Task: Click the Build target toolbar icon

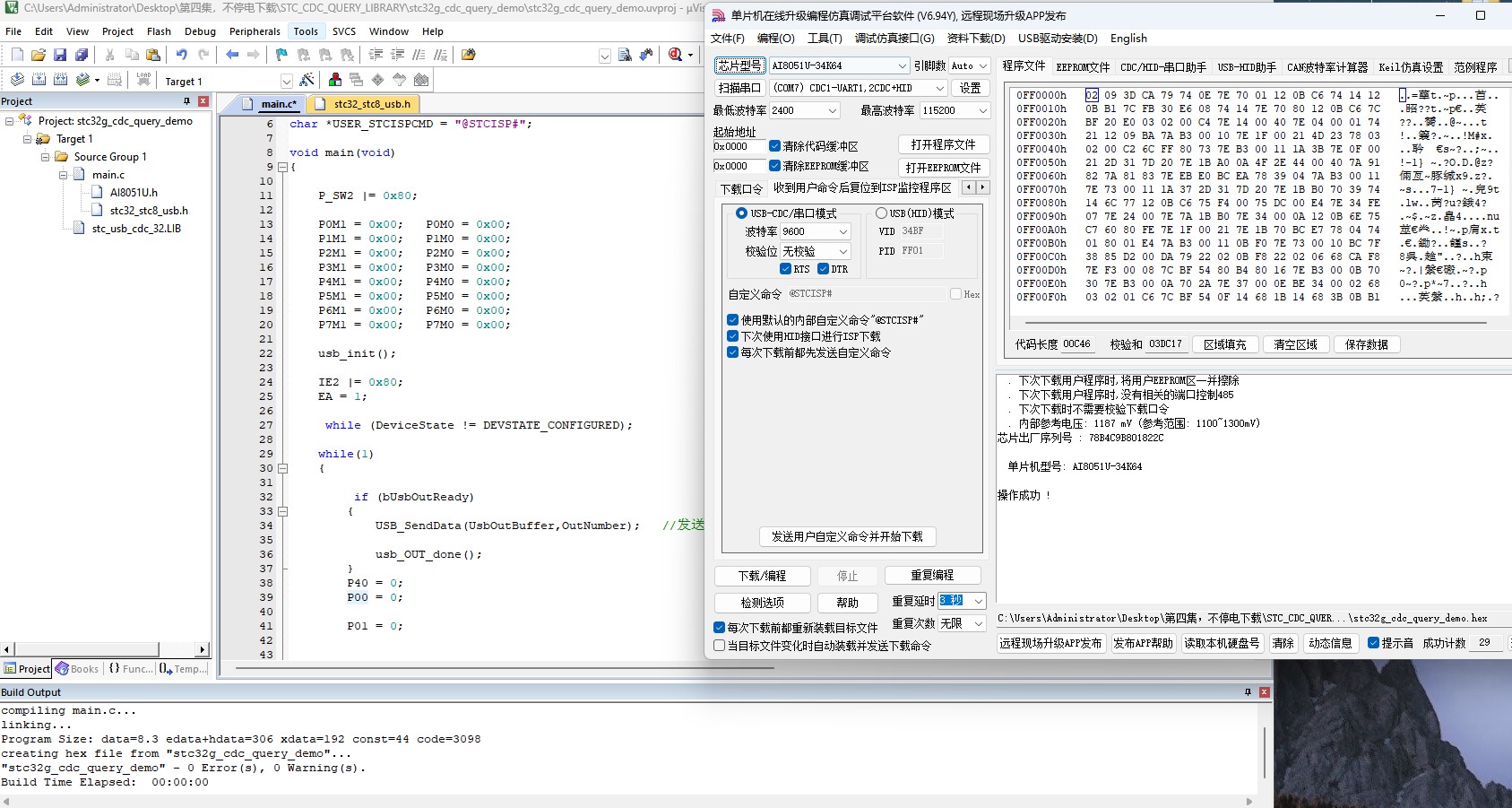Action: [39, 80]
